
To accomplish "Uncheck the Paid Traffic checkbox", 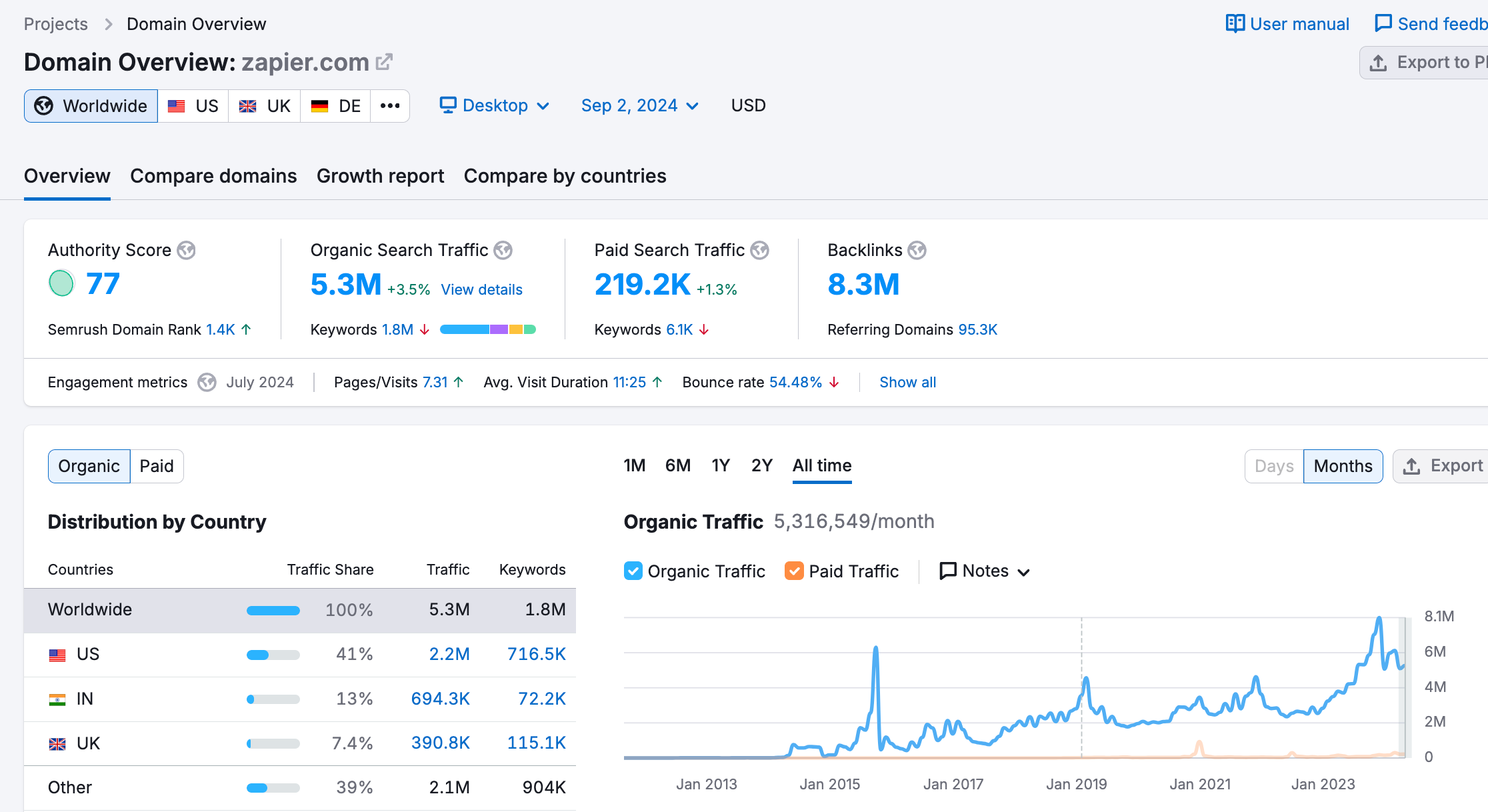I will (794, 571).
